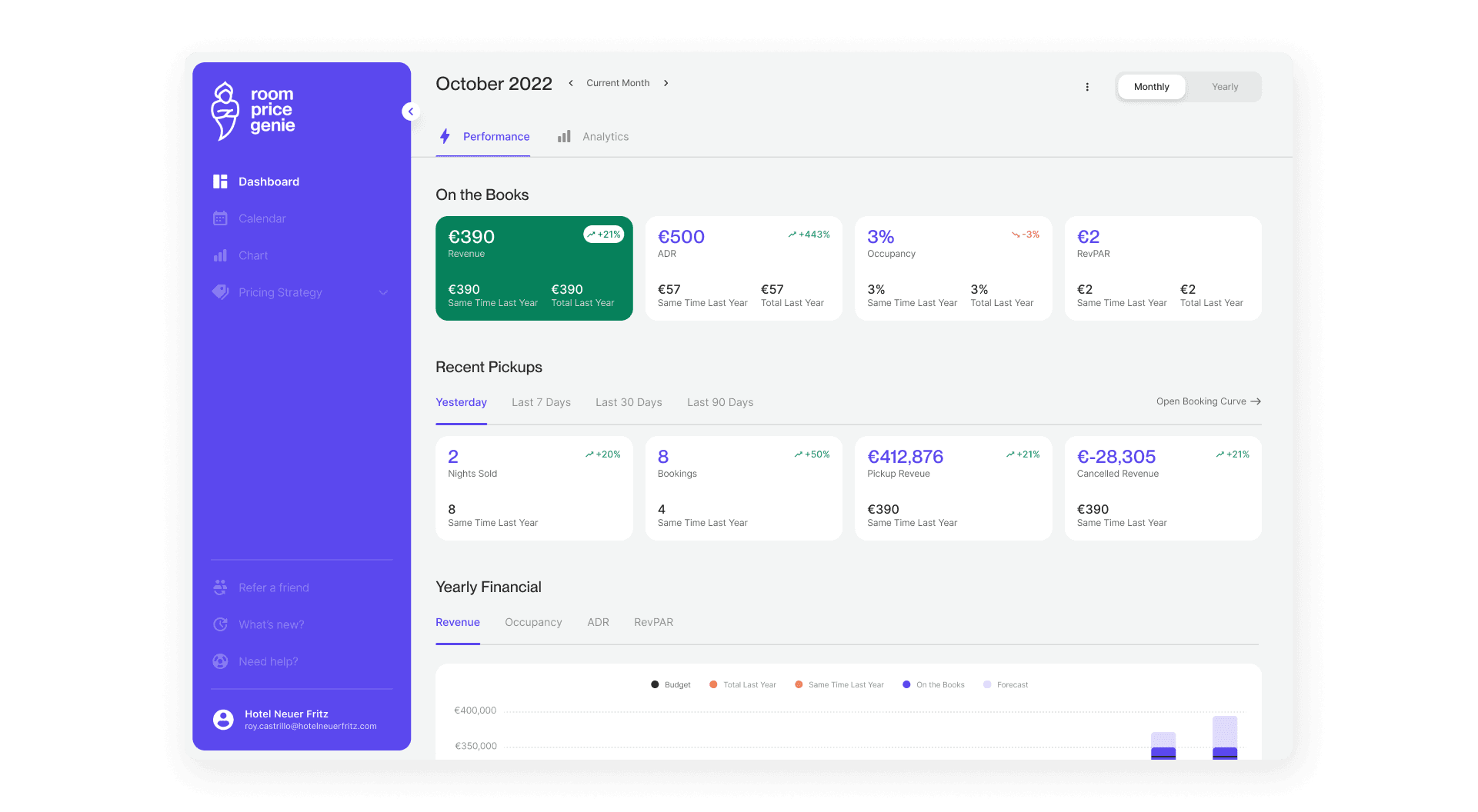
Task: Click the Hotel Neuer Fritz avatar icon
Action: (223, 720)
